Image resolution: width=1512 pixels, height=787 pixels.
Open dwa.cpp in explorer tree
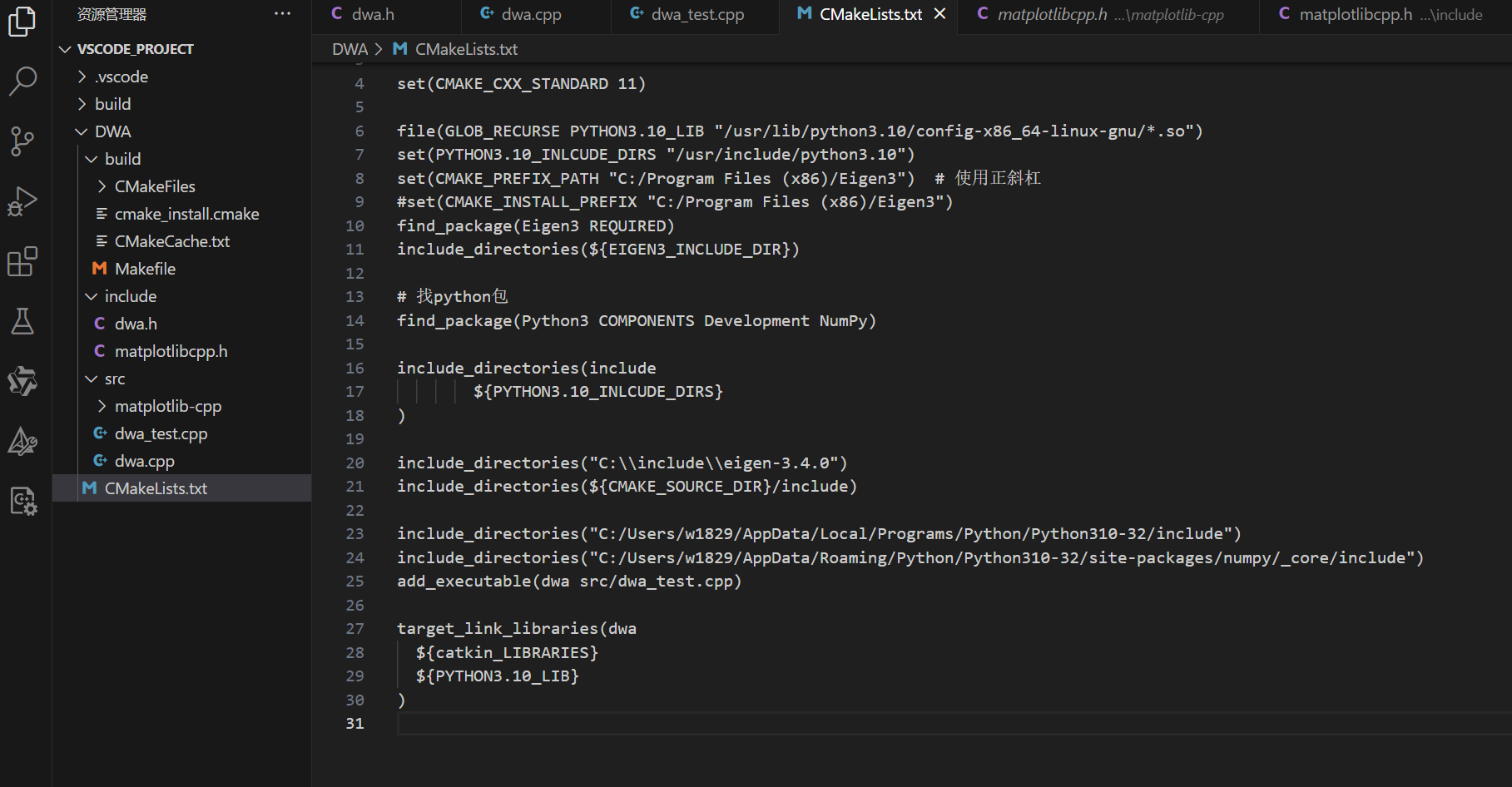pos(182,461)
